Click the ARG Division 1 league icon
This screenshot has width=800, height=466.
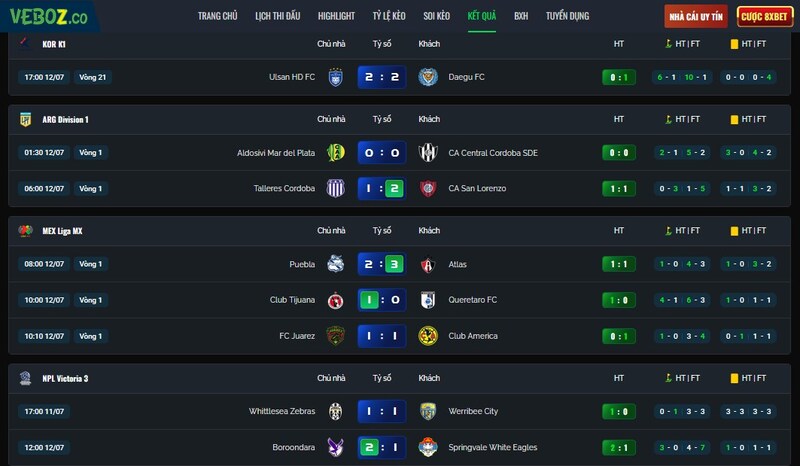pos(25,119)
